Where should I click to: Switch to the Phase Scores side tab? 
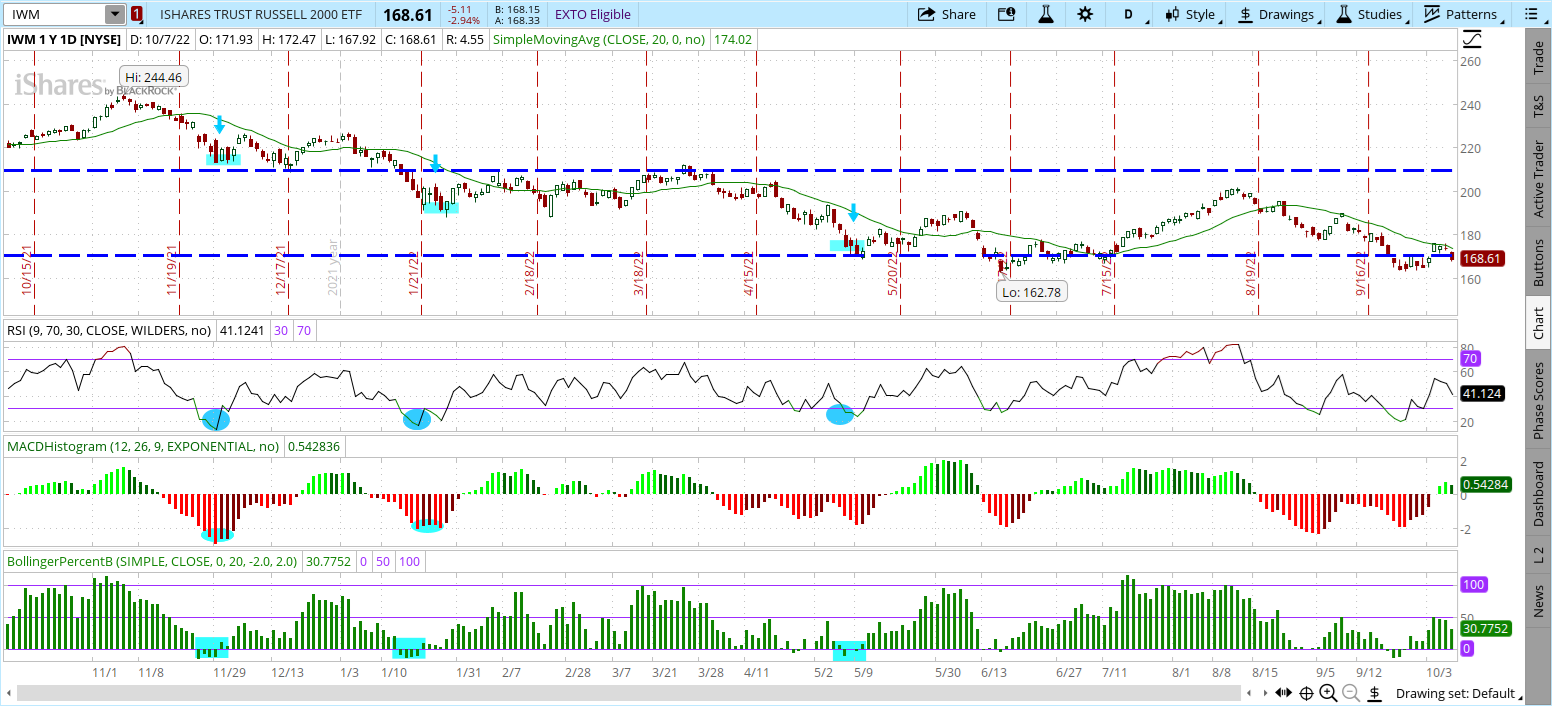pyautogui.click(x=1538, y=400)
